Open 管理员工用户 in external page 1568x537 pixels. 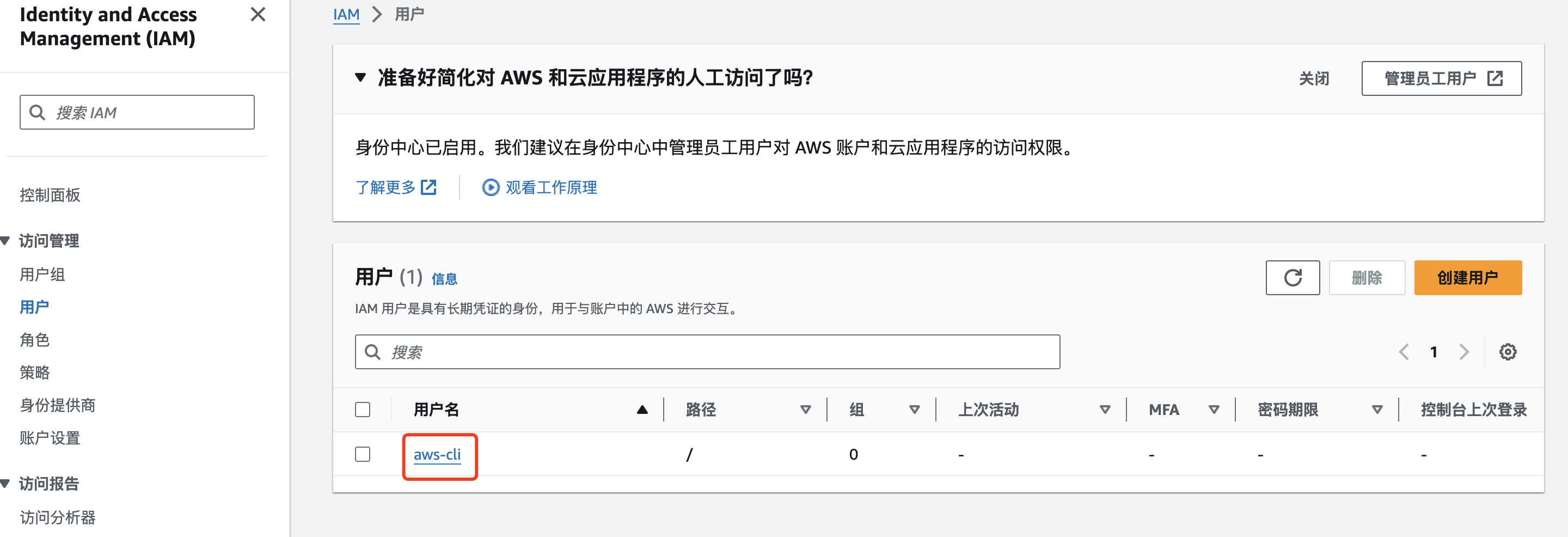click(x=1441, y=78)
